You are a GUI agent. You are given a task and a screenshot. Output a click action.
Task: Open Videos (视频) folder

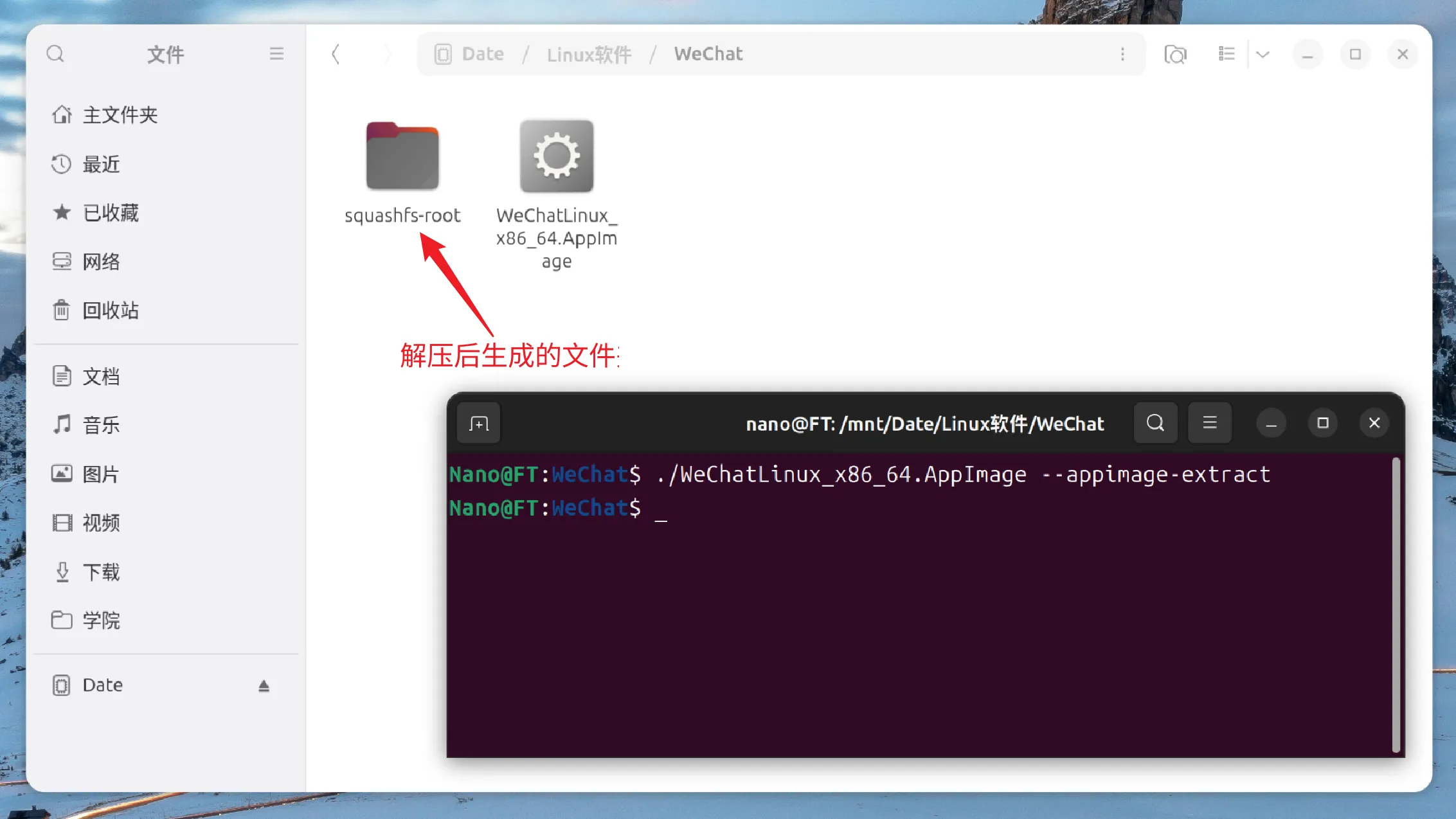(x=166, y=523)
